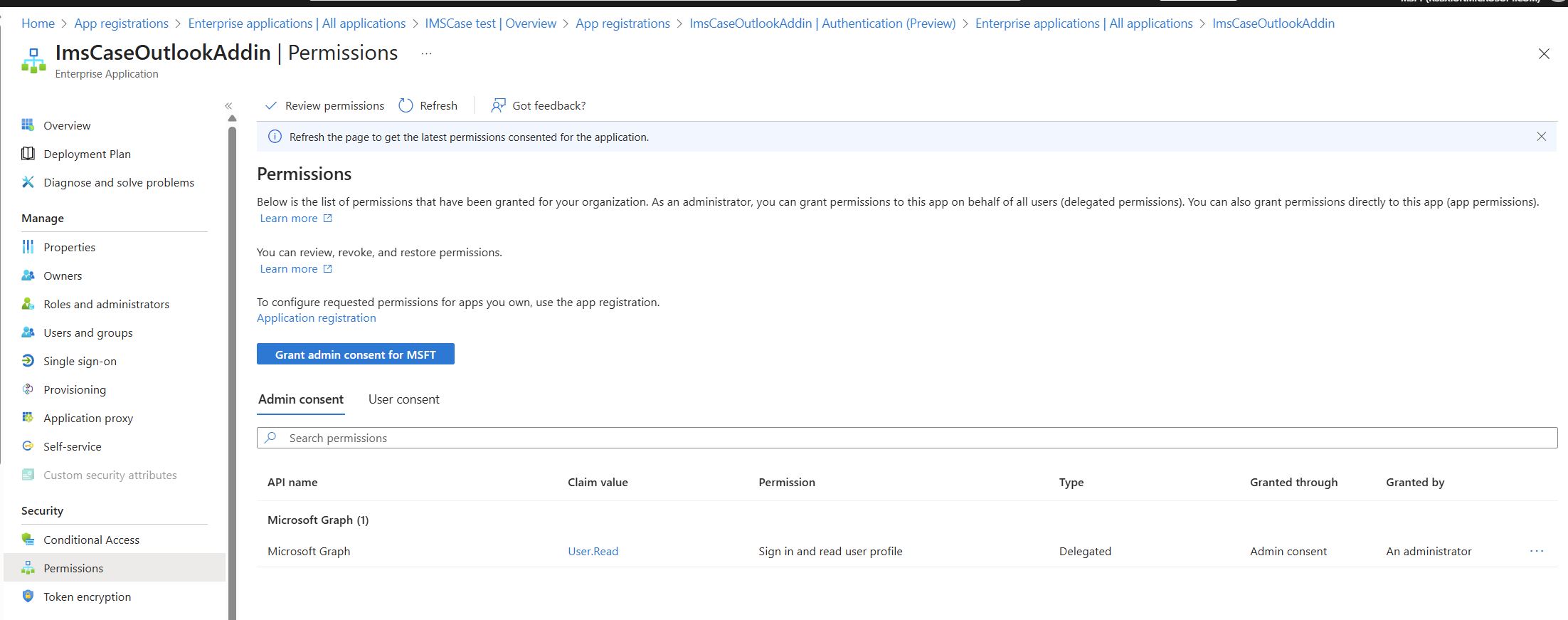
Task: Click the Custom security attributes icon
Action: 28,475
